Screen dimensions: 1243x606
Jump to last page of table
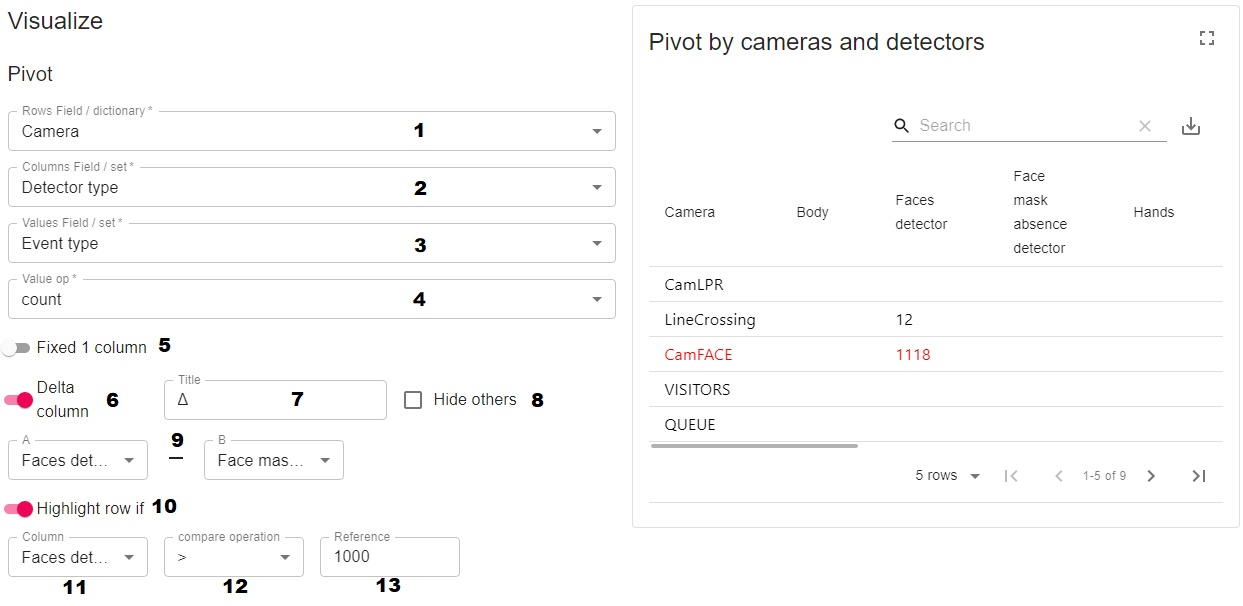[x=1198, y=476]
